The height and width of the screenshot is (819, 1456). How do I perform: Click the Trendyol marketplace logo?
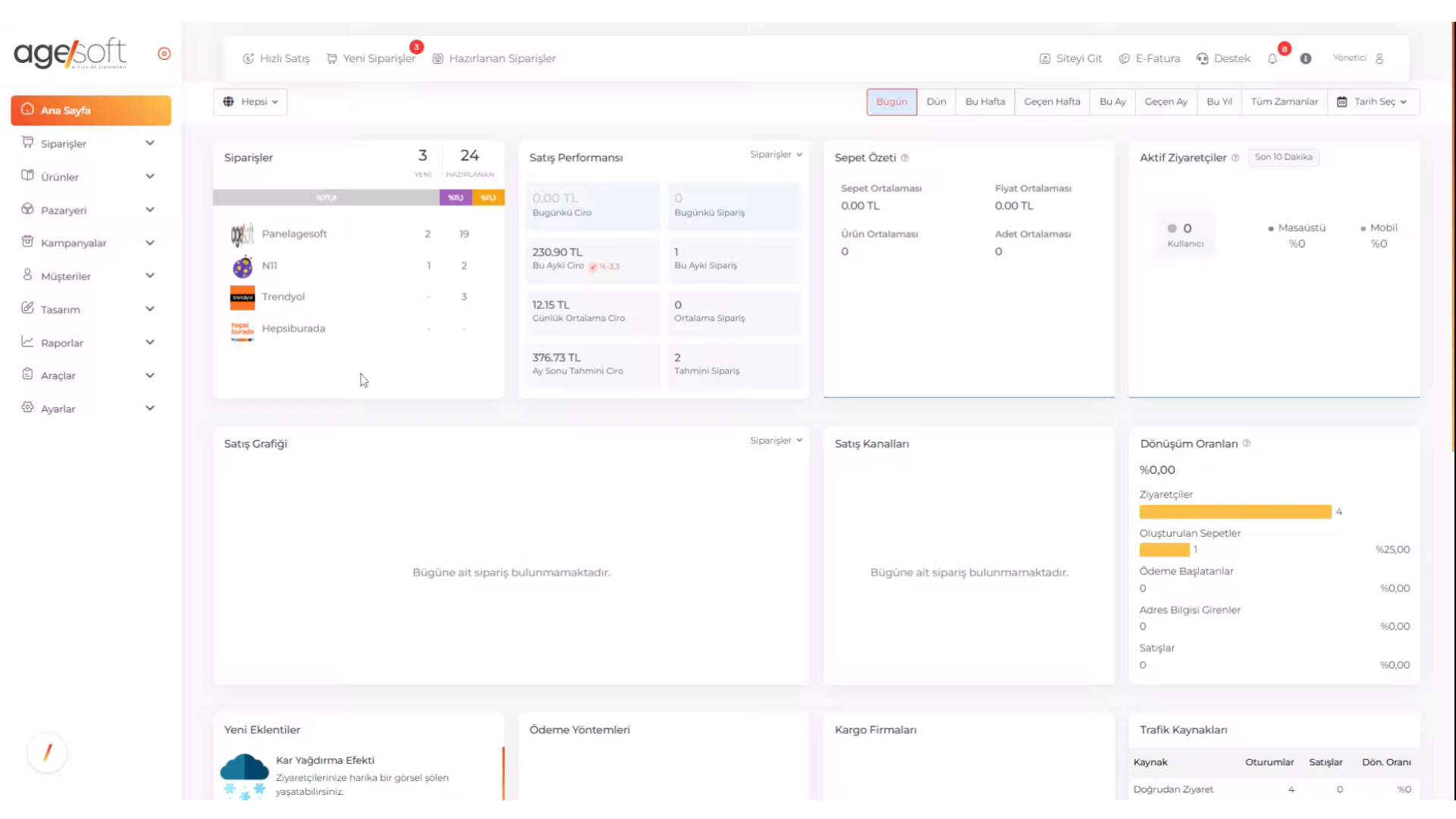coord(243,297)
